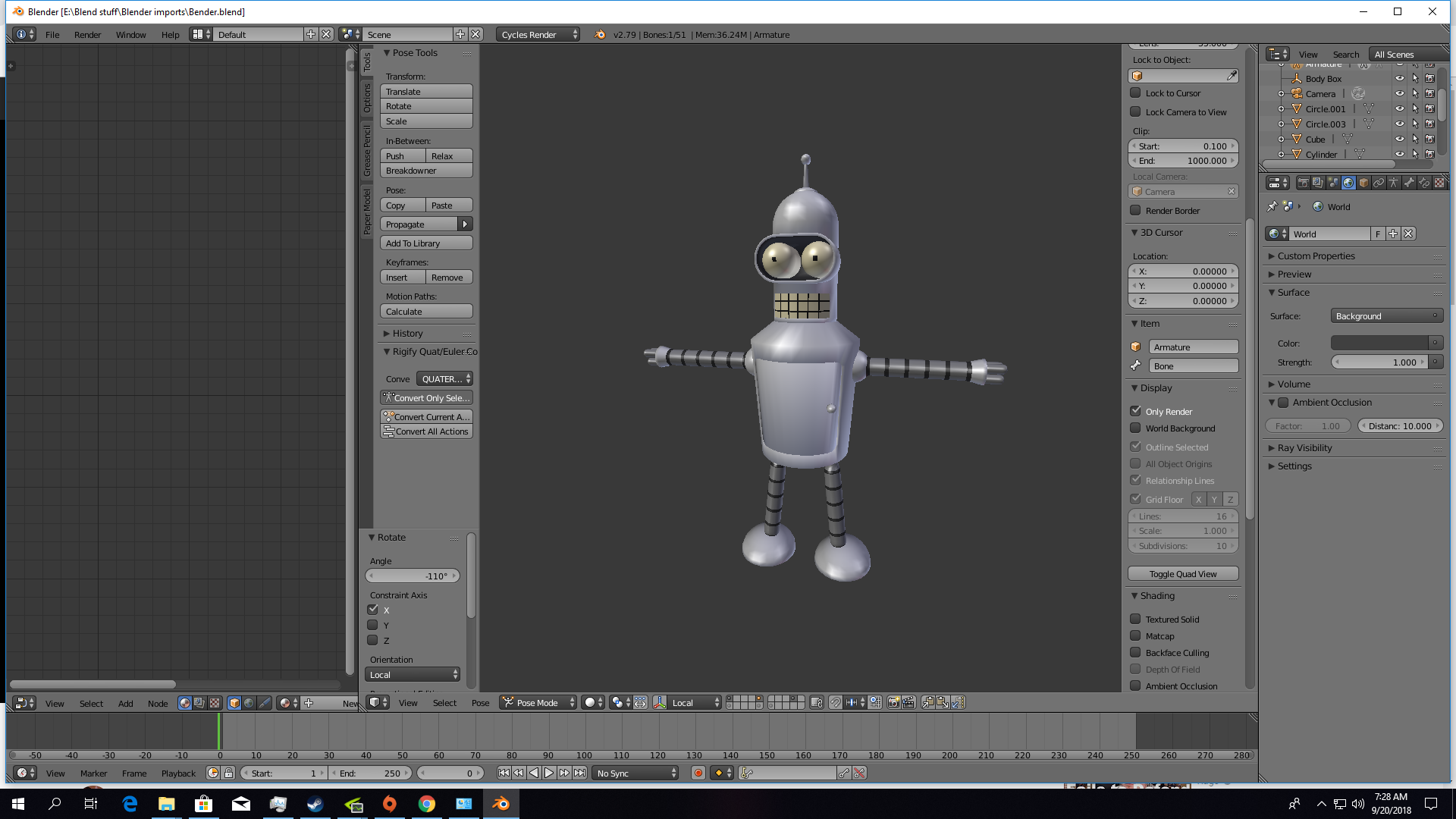Click the Steam icon in the taskbar
The image size is (1456, 819).
point(315,804)
